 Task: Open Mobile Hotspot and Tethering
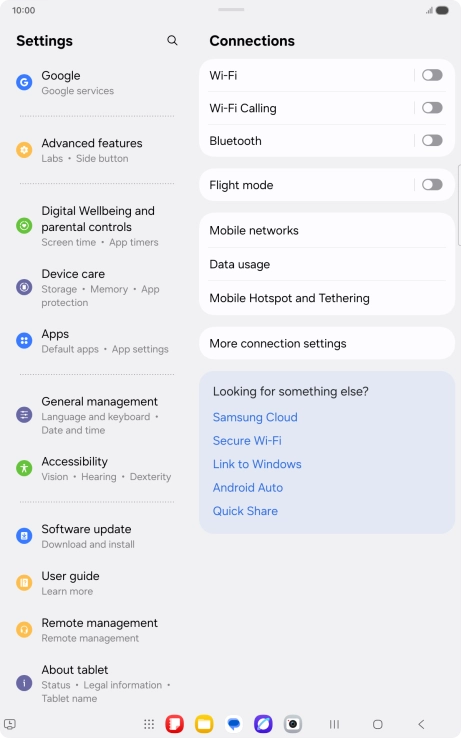(x=327, y=298)
